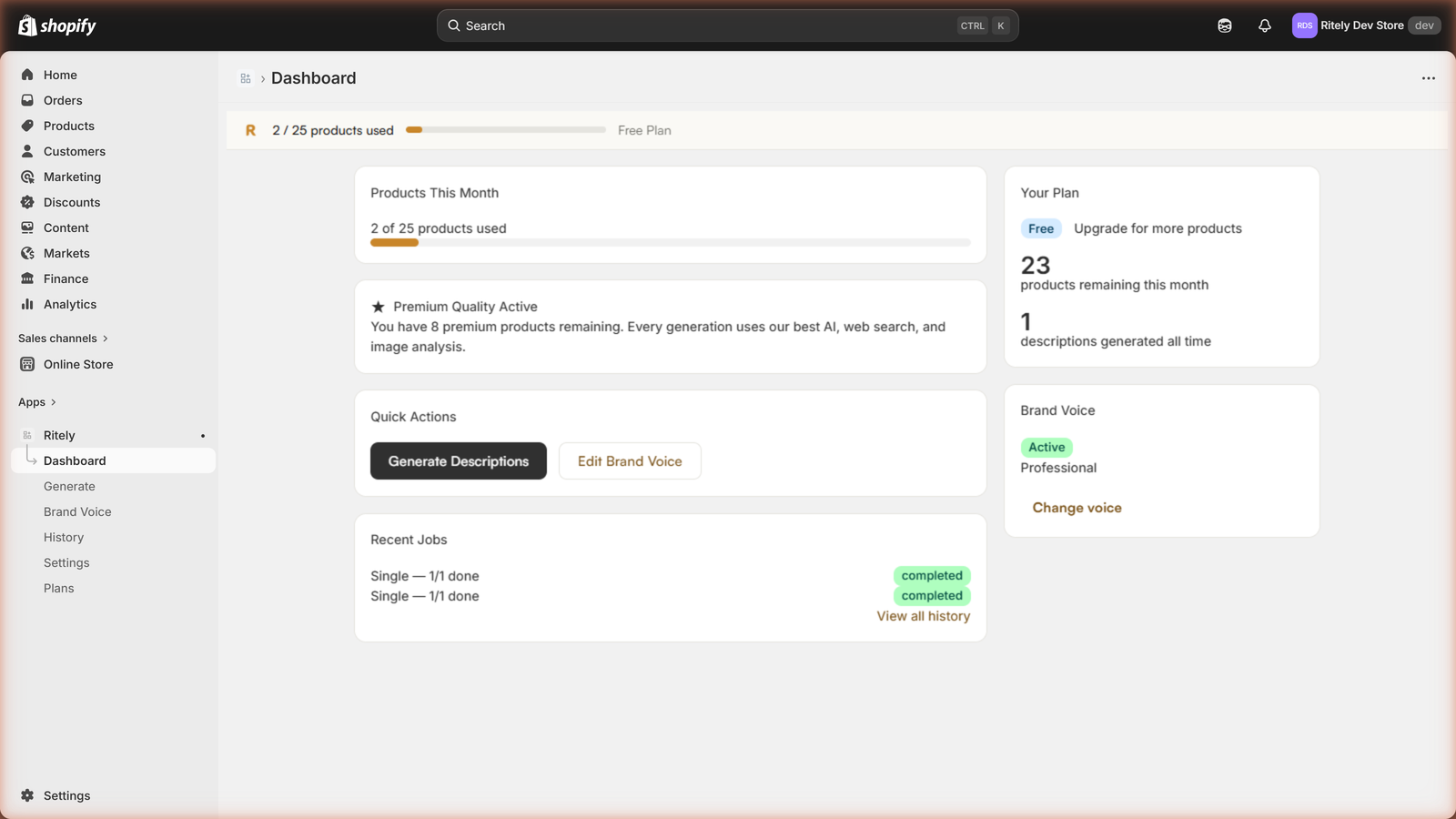
Task: Click the user avatar icon near notifications
Action: pos(1224,25)
